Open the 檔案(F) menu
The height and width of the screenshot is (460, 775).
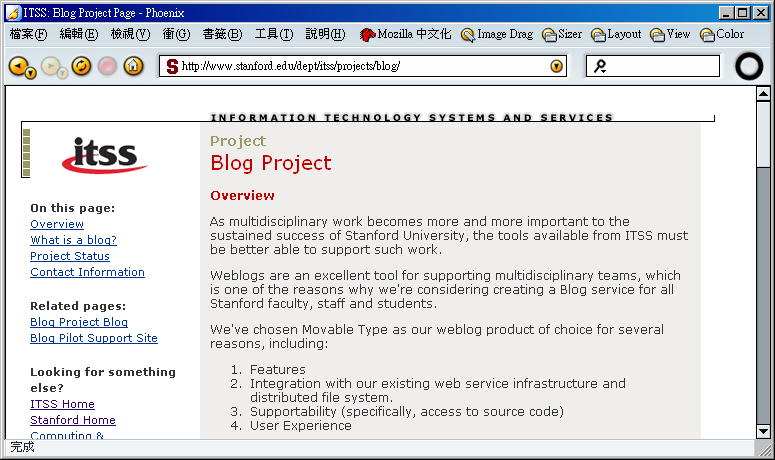(28, 34)
